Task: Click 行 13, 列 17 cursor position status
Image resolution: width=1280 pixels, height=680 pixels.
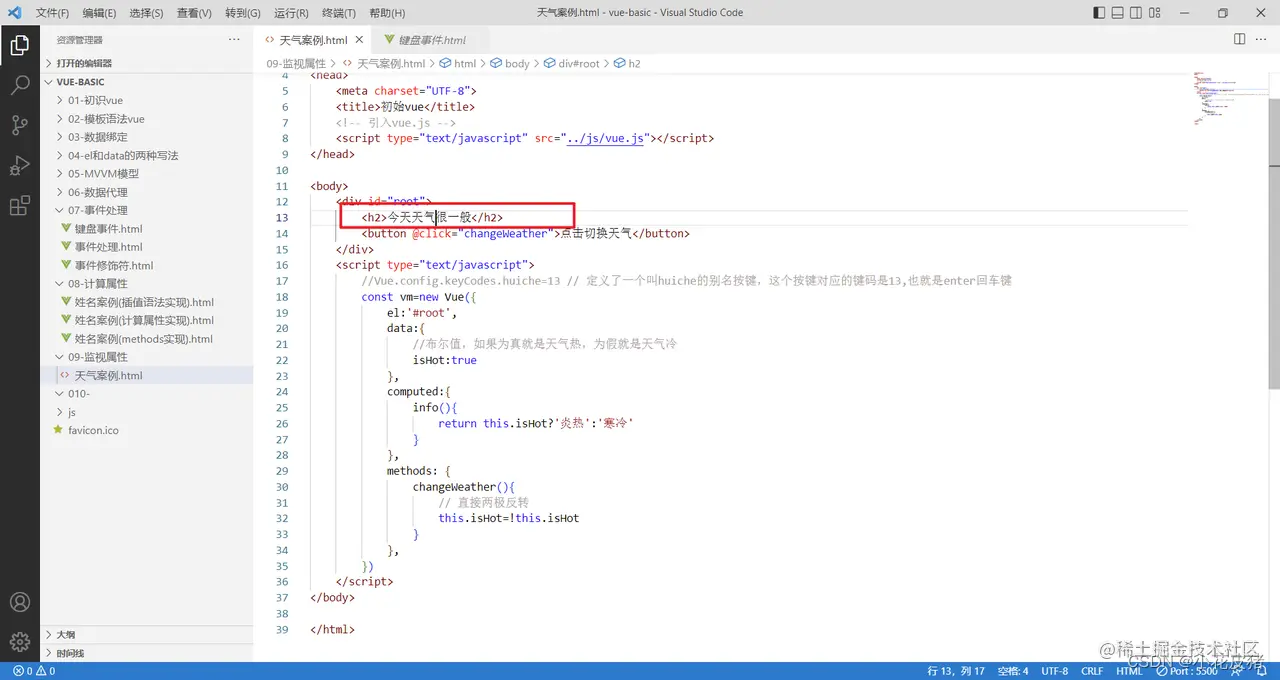Action: click(x=955, y=671)
